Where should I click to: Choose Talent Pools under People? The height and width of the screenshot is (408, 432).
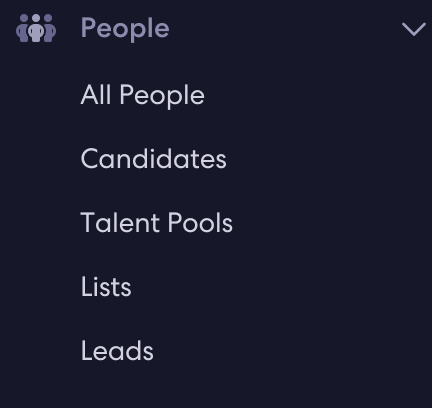point(157,223)
